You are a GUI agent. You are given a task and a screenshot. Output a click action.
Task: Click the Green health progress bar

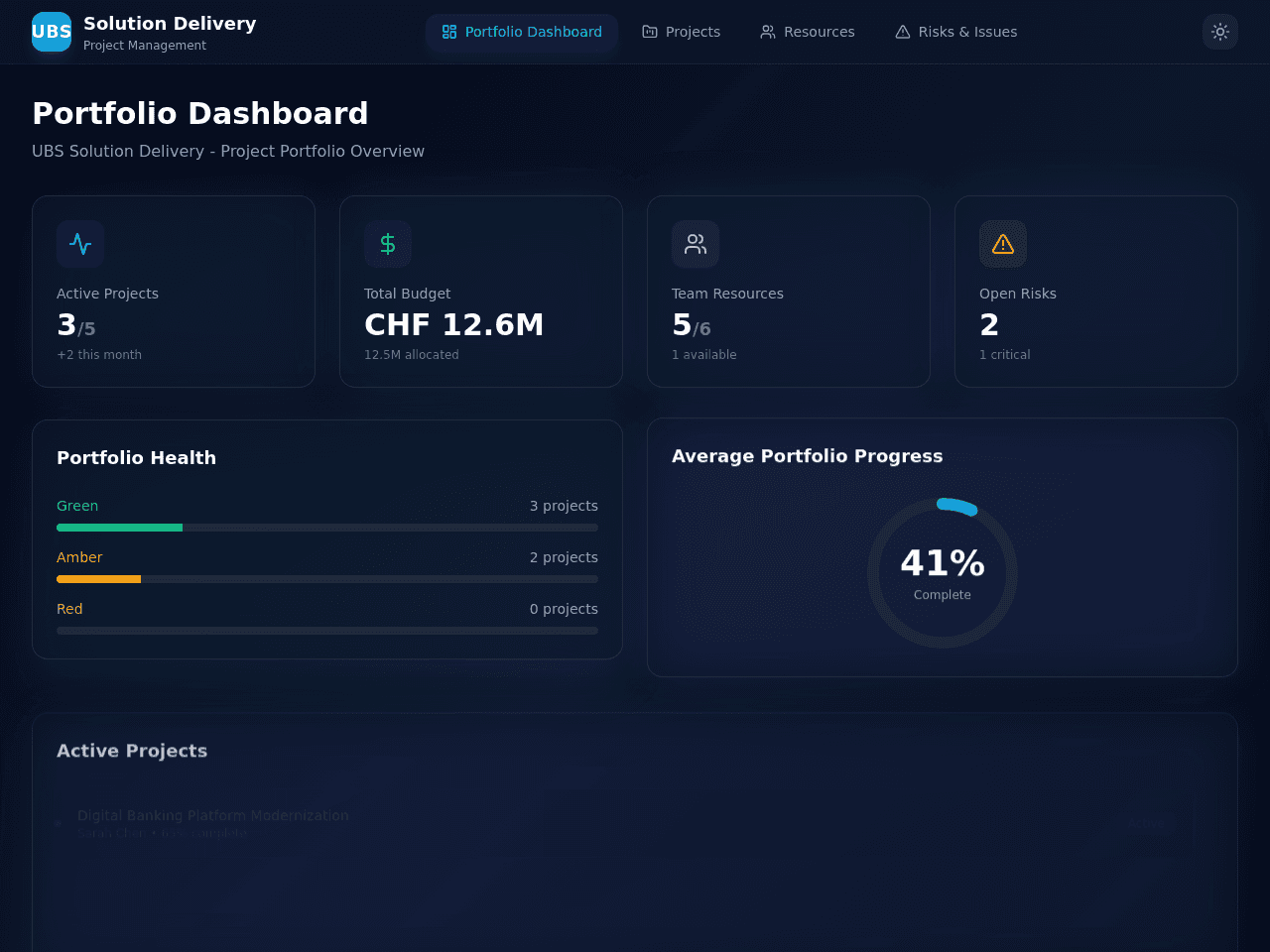click(327, 528)
